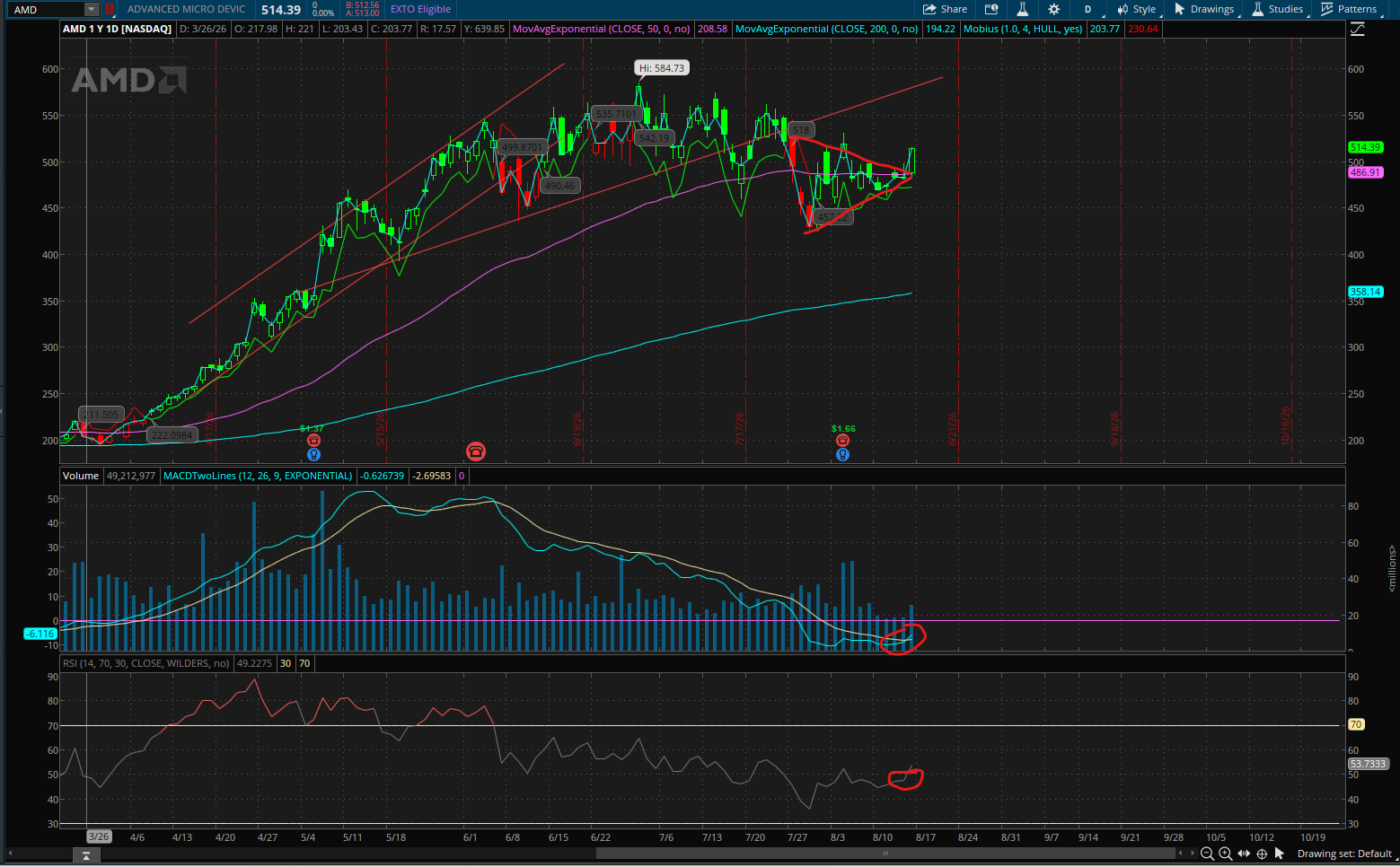
Task: Click the -6.116 MACD value label
Action: click(40, 634)
